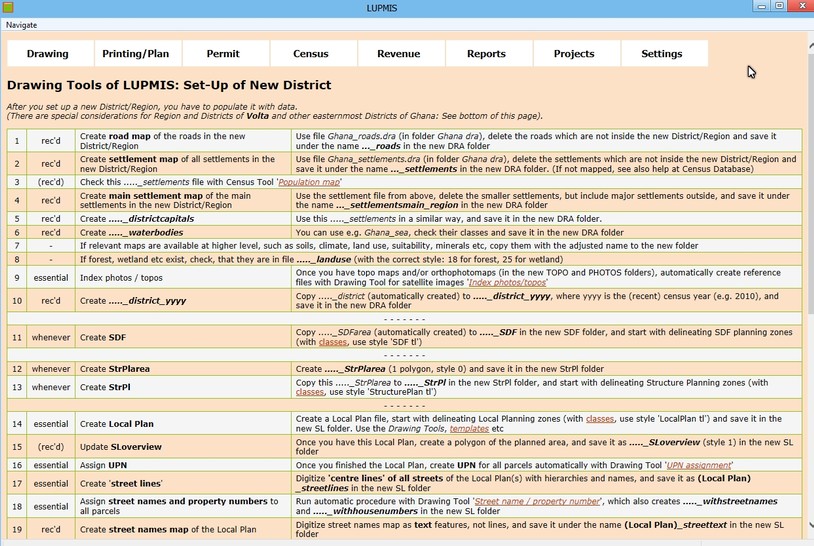This screenshot has width=814, height=546.
Task: Maximize the LUPMIS window
Action: click(779, 6)
